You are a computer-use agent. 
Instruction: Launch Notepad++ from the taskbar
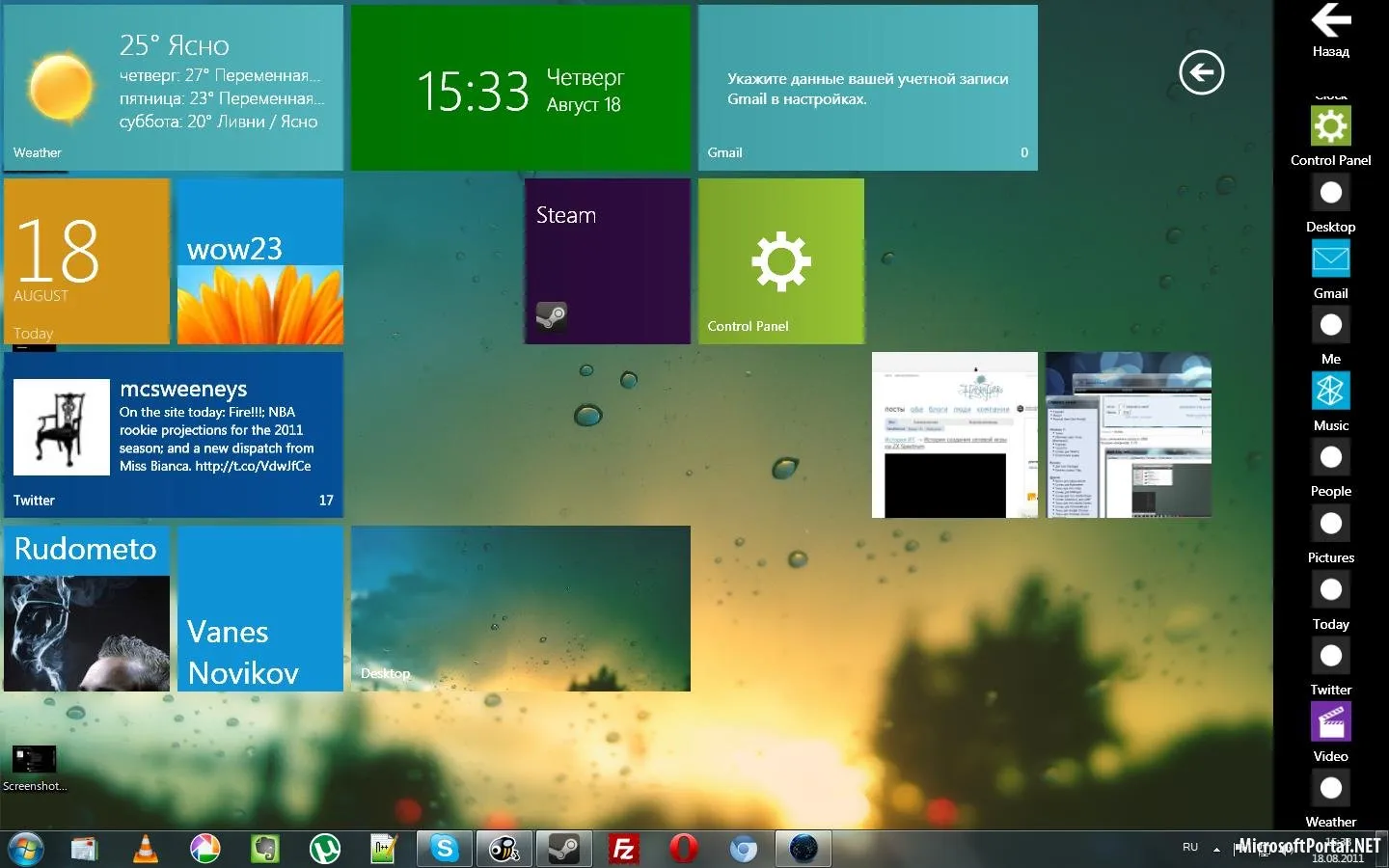[x=384, y=849]
